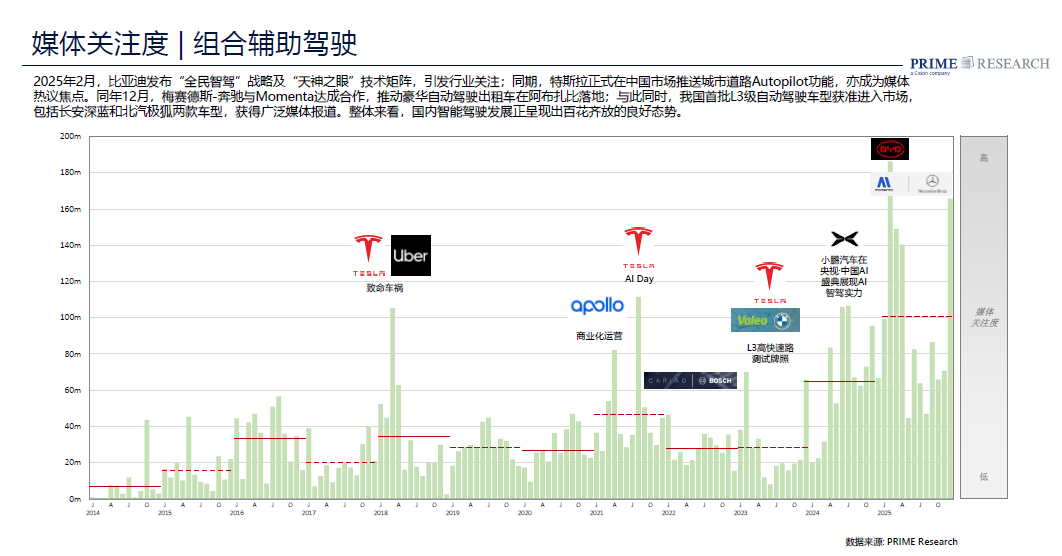Viewport: 1062px width, 556px height.
Task: Click the 小鹏汽车在央视·中国AI盛典 caption
Action: click(844, 276)
